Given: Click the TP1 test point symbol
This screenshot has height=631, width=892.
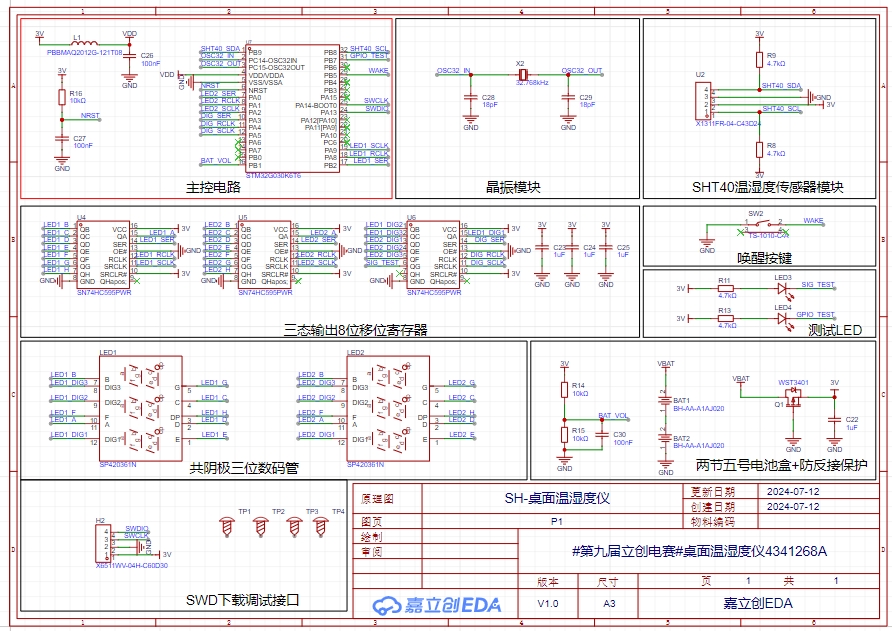Looking at the screenshot, I should 228,527.
